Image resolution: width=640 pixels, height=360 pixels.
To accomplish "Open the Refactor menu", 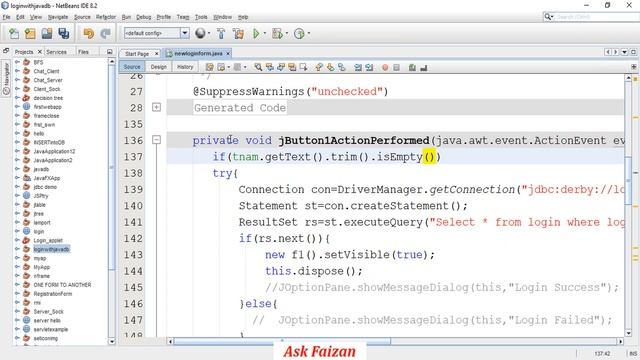I will pyautogui.click(x=106, y=17).
